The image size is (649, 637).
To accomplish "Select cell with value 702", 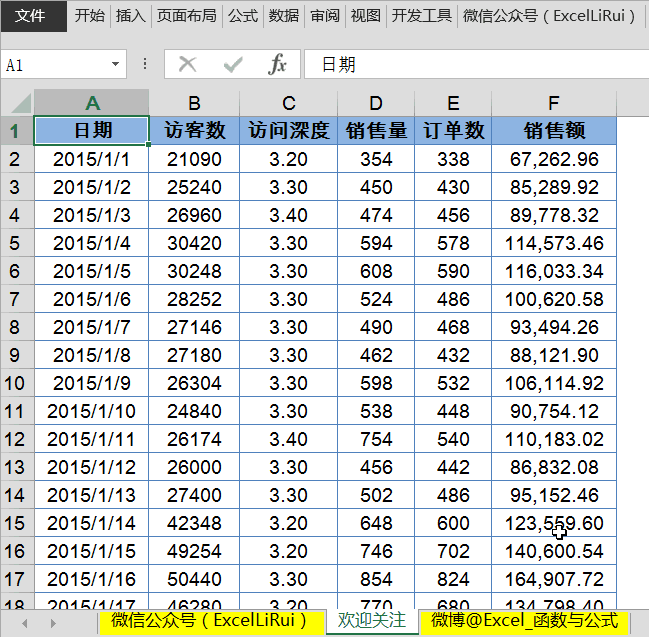I will click(453, 551).
